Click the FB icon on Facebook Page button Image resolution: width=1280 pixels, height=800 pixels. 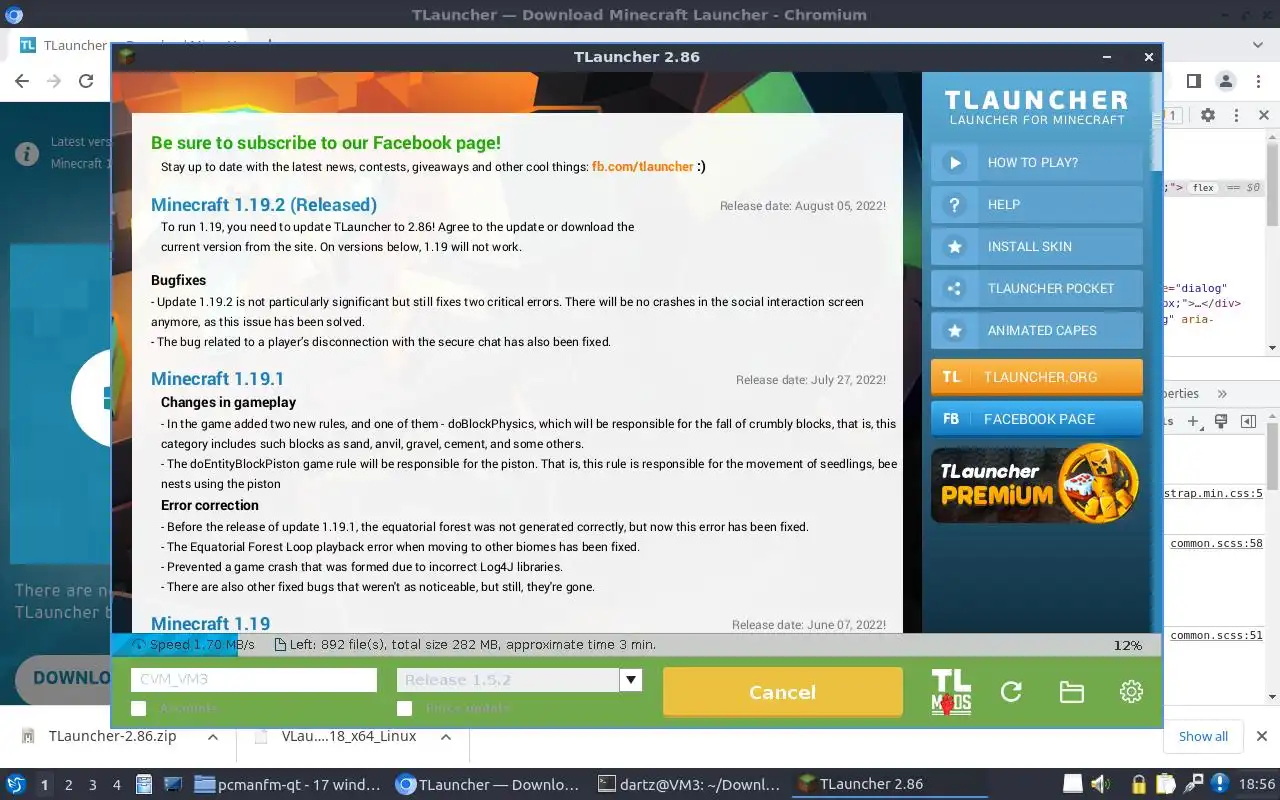pyautogui.click(x=951, y=419)
